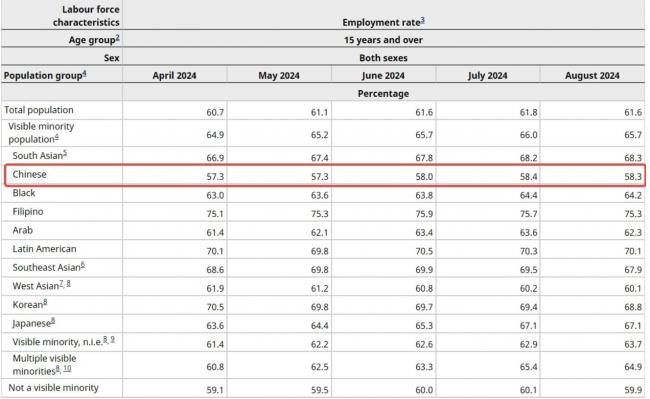Viewport: 650px width, 399px height.
Task: Select the Chinese row label
Action: tap(29, 174)
